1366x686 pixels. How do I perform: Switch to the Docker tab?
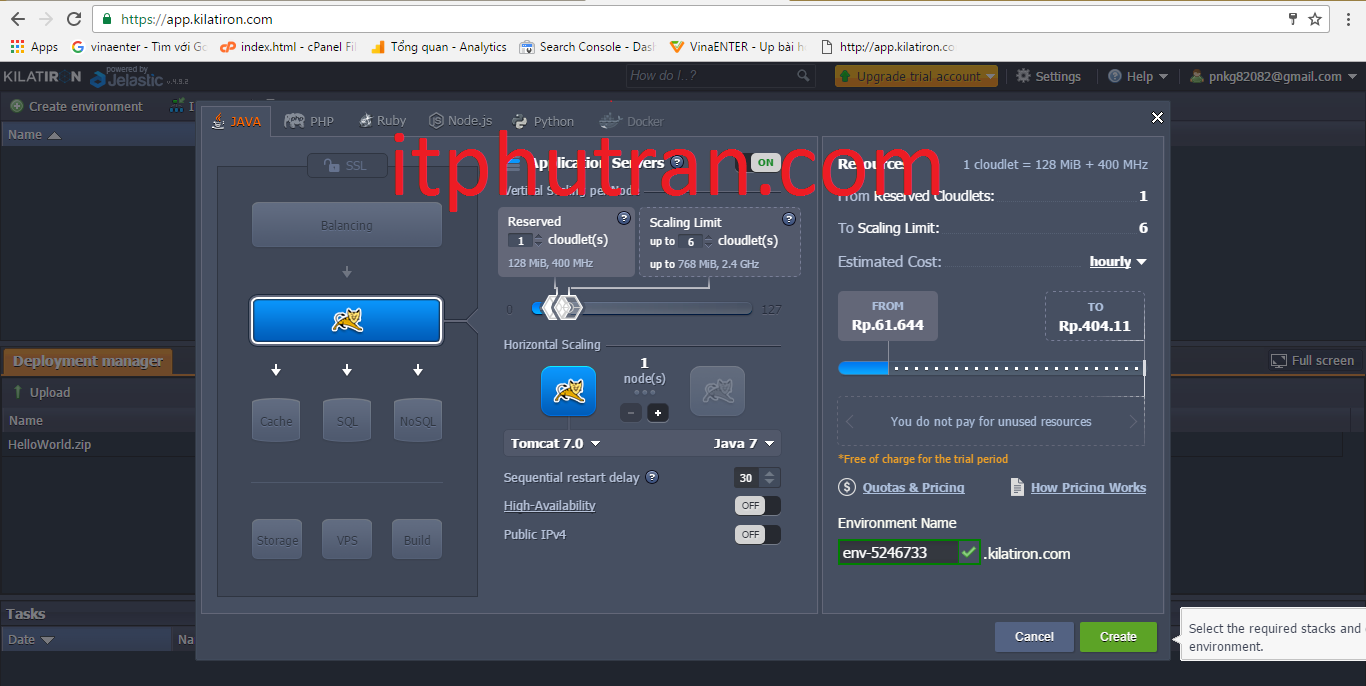tap(631, 121)
